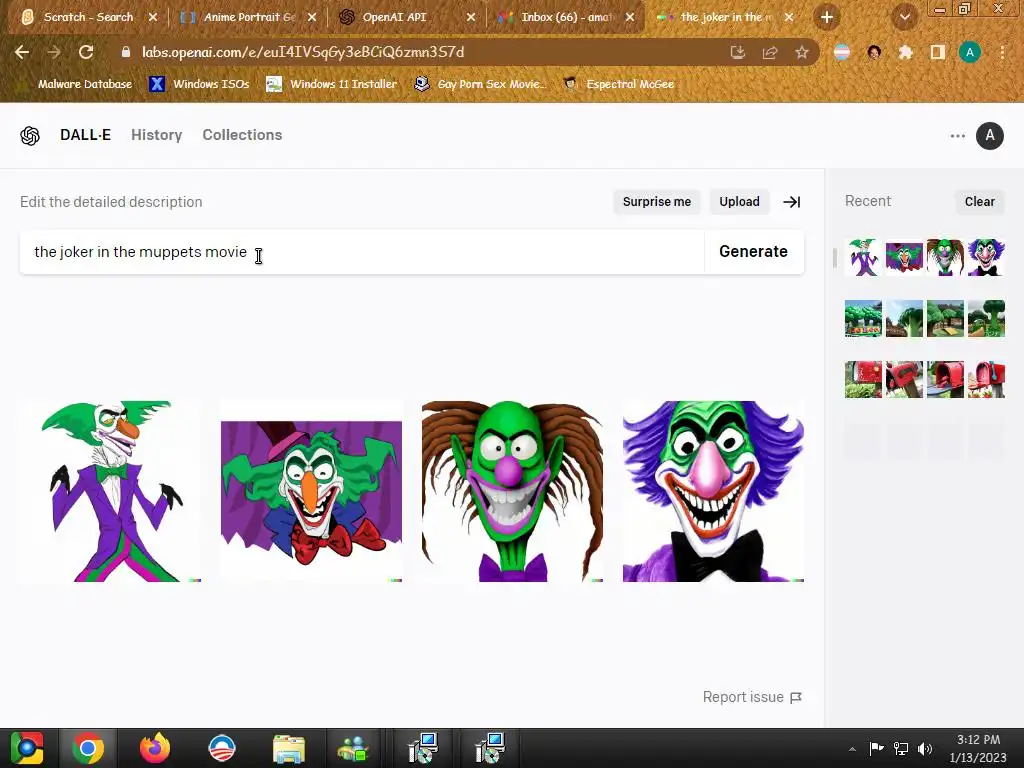Switch to the Collections tab
The width and height of the screenshot is (1024, 768).
point(242,135)
